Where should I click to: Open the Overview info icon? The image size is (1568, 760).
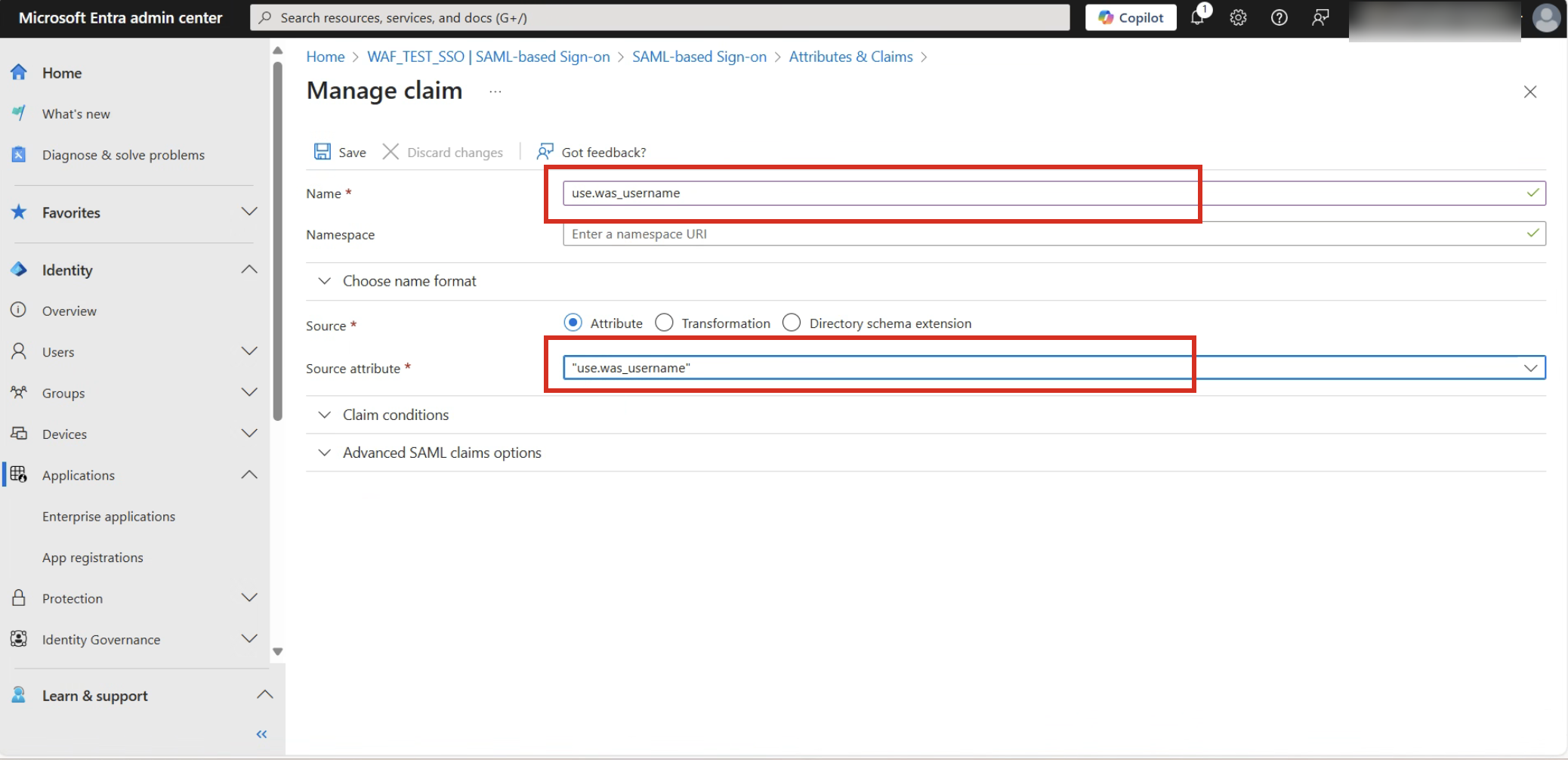pyautogui.click(x=19, y=310)
